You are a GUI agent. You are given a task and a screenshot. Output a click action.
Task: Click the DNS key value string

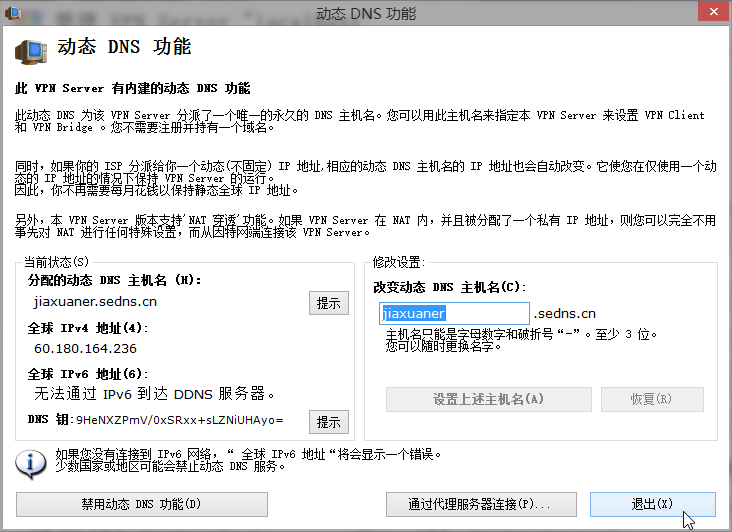[x=166, y=421]
